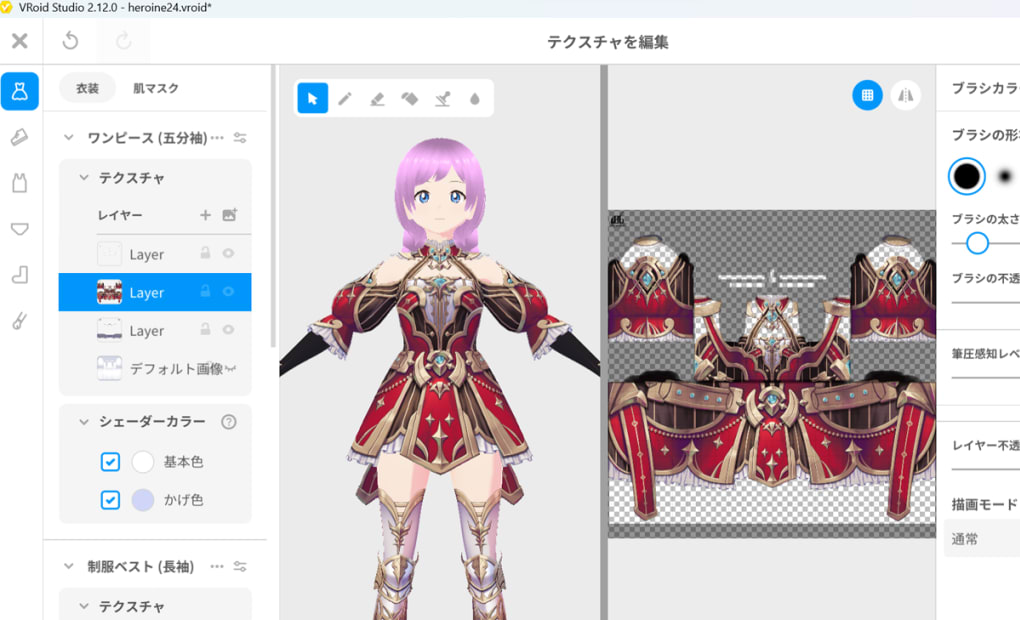The width and height of the screenshot is (1020, 620).
Task: Select the pen brush tool
Action: [x=345, y=98]
